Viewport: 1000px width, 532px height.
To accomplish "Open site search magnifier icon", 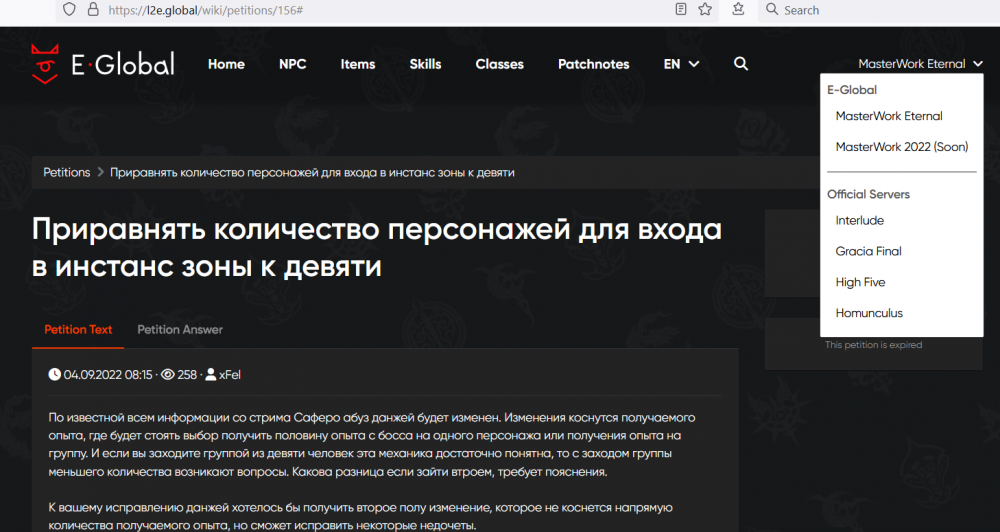I will tap(740, 64).
